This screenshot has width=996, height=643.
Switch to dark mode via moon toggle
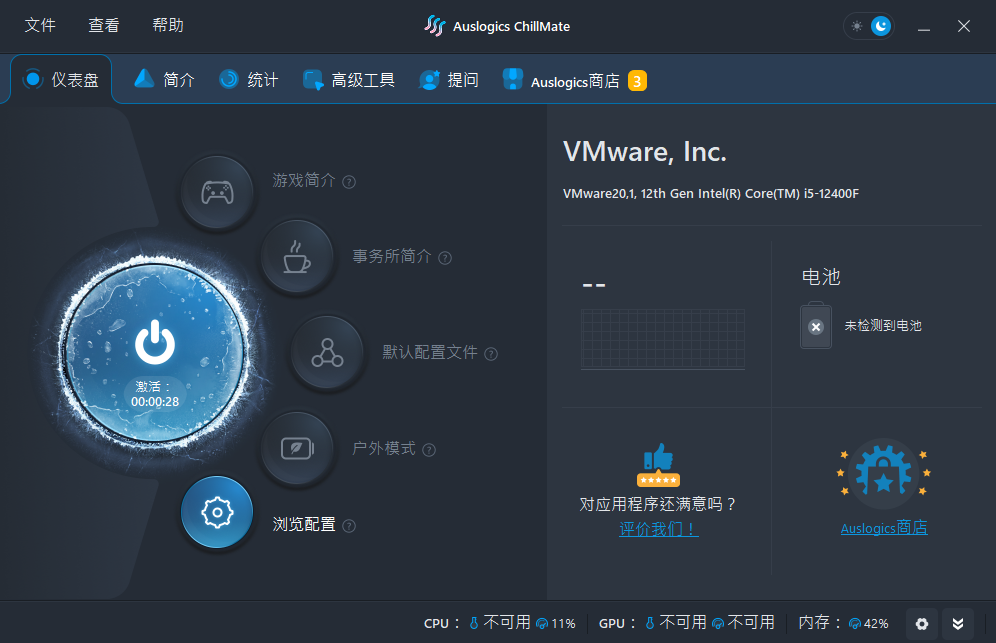(880, 26)
